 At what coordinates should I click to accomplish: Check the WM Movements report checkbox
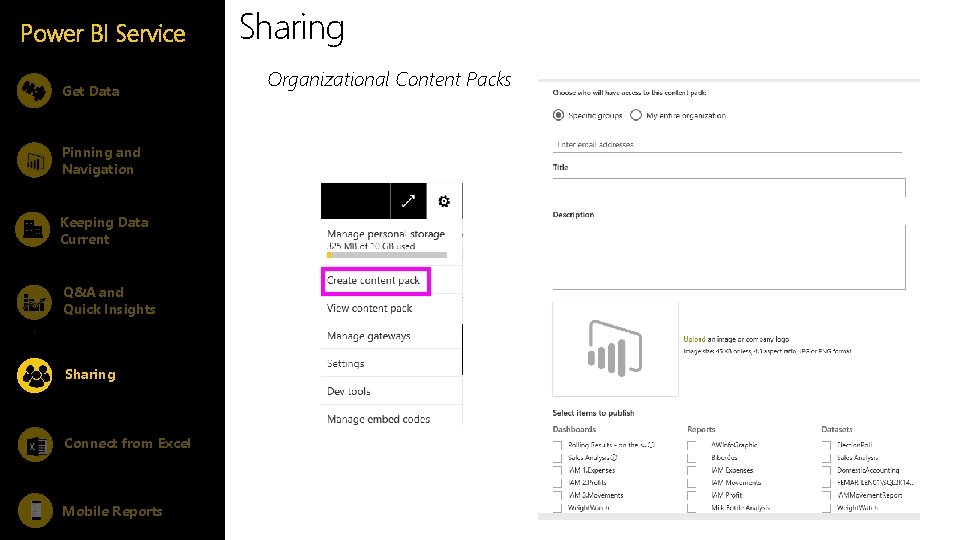click(692, 482)
